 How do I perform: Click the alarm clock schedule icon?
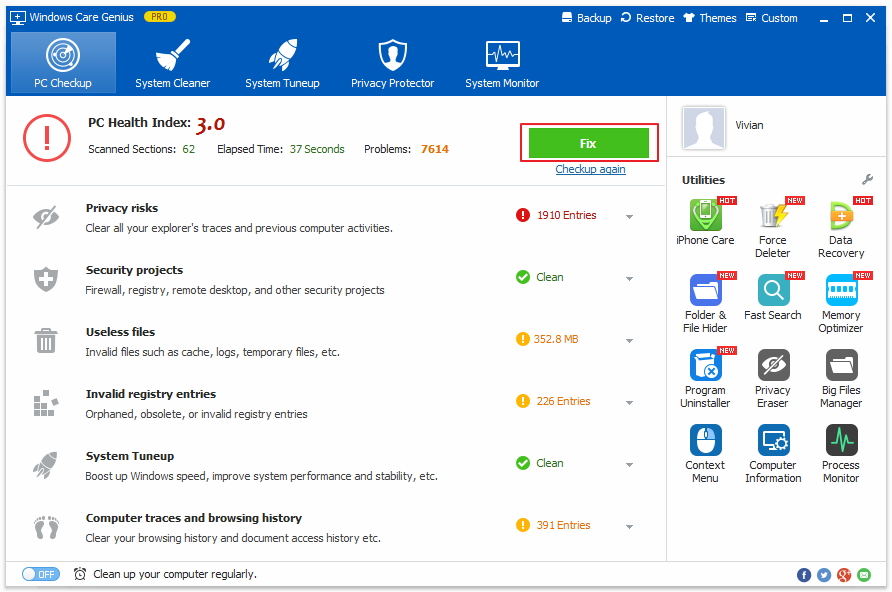(x=80, y=574)
